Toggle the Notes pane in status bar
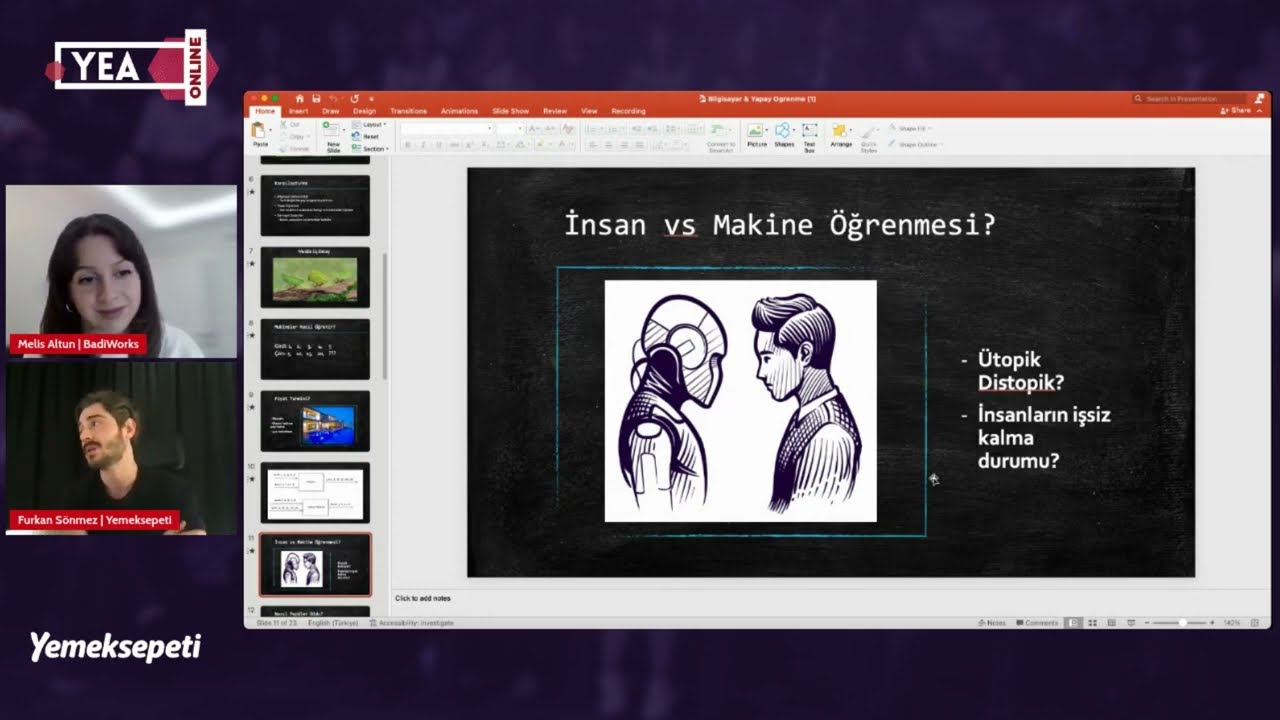Image resolution: width=1280 pixels, height=720 pixels. coord(991,622)
